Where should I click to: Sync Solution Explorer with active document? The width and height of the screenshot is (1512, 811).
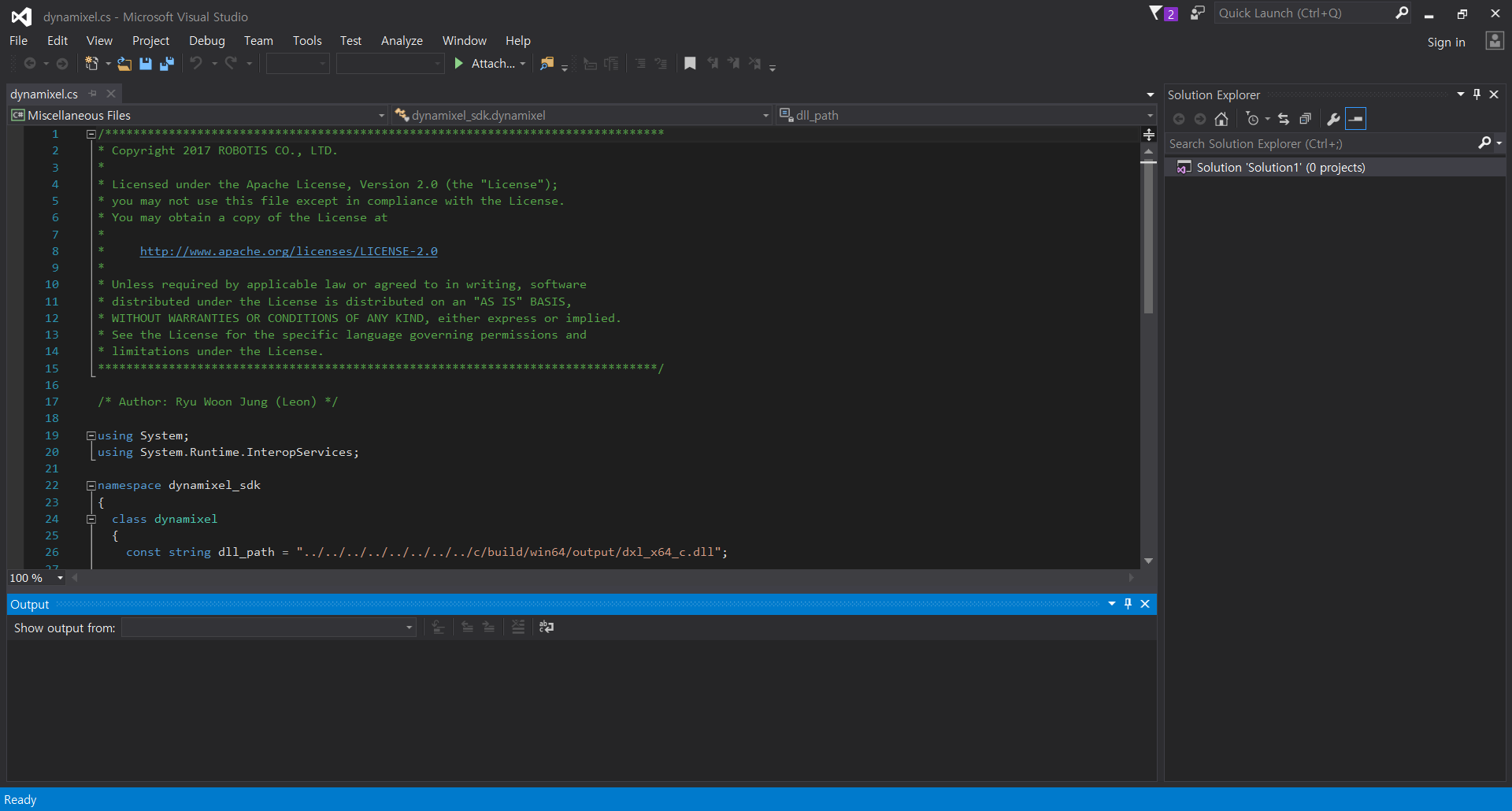click(1284, 119)
